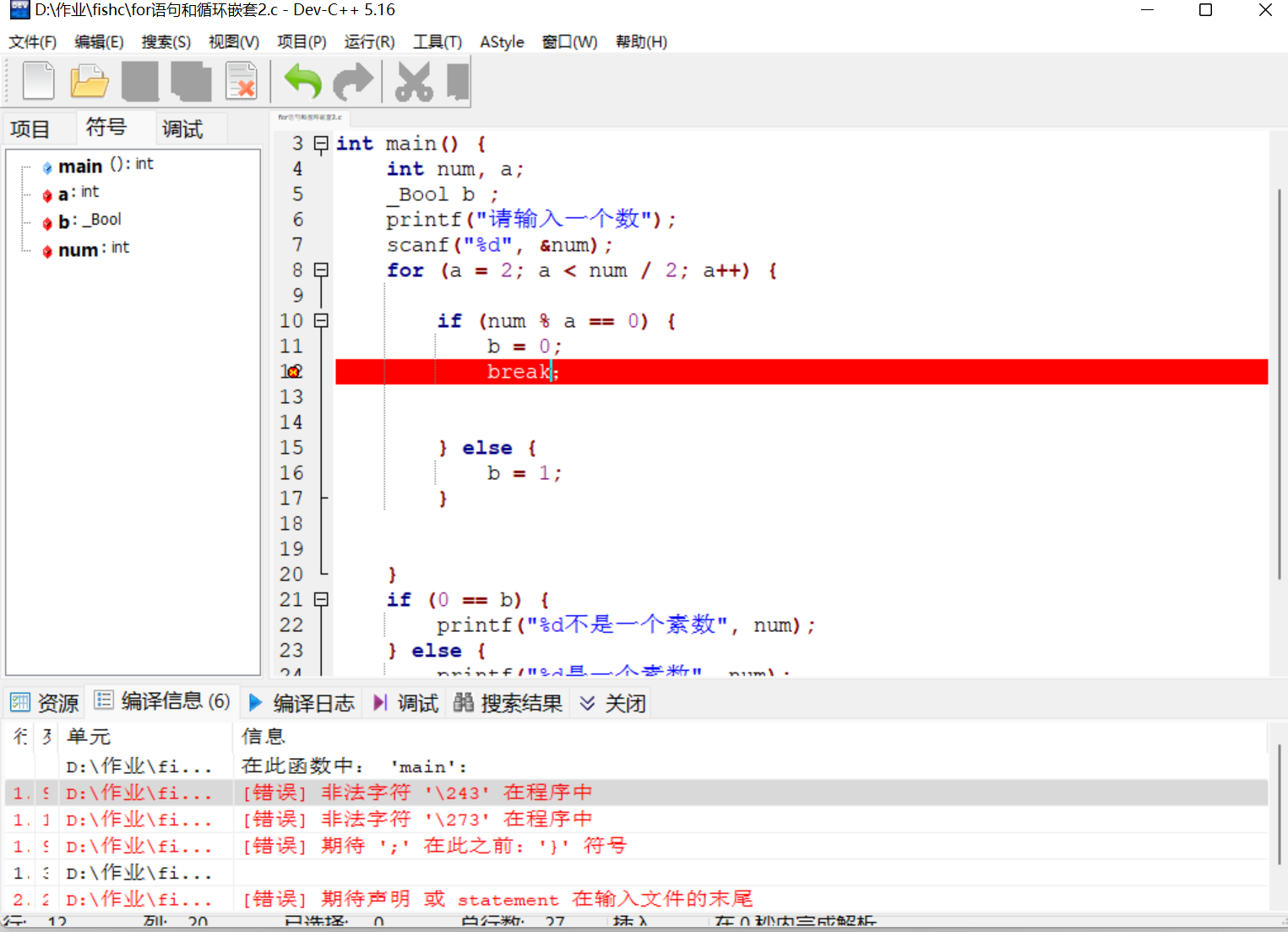Open the 运行(R) menu
The height and width of the screenshot is (932, 1288).
click(369, 41)
